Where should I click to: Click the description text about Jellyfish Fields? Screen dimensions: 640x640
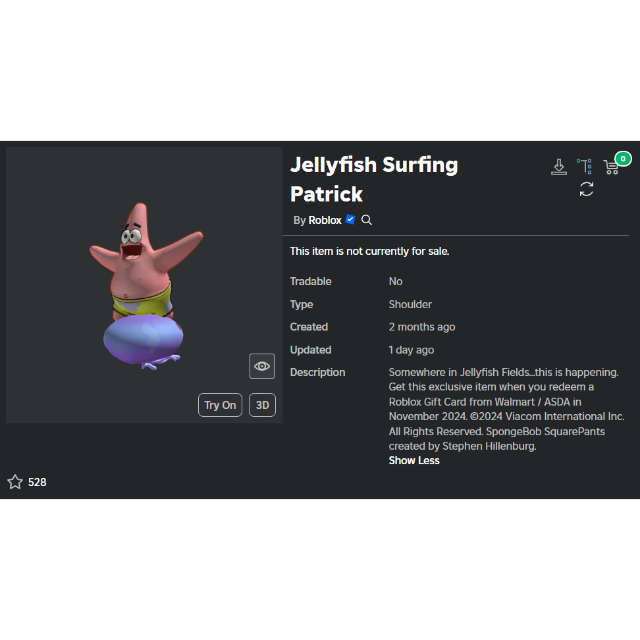506,409
